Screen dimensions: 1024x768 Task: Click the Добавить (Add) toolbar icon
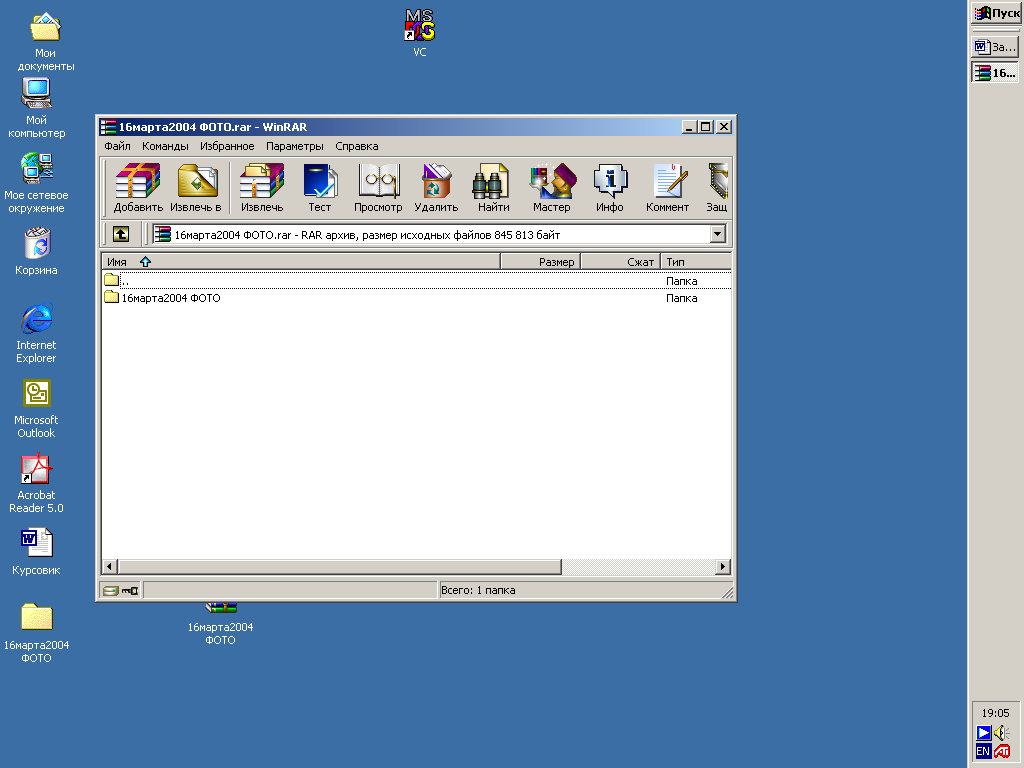tap(138, 187)
